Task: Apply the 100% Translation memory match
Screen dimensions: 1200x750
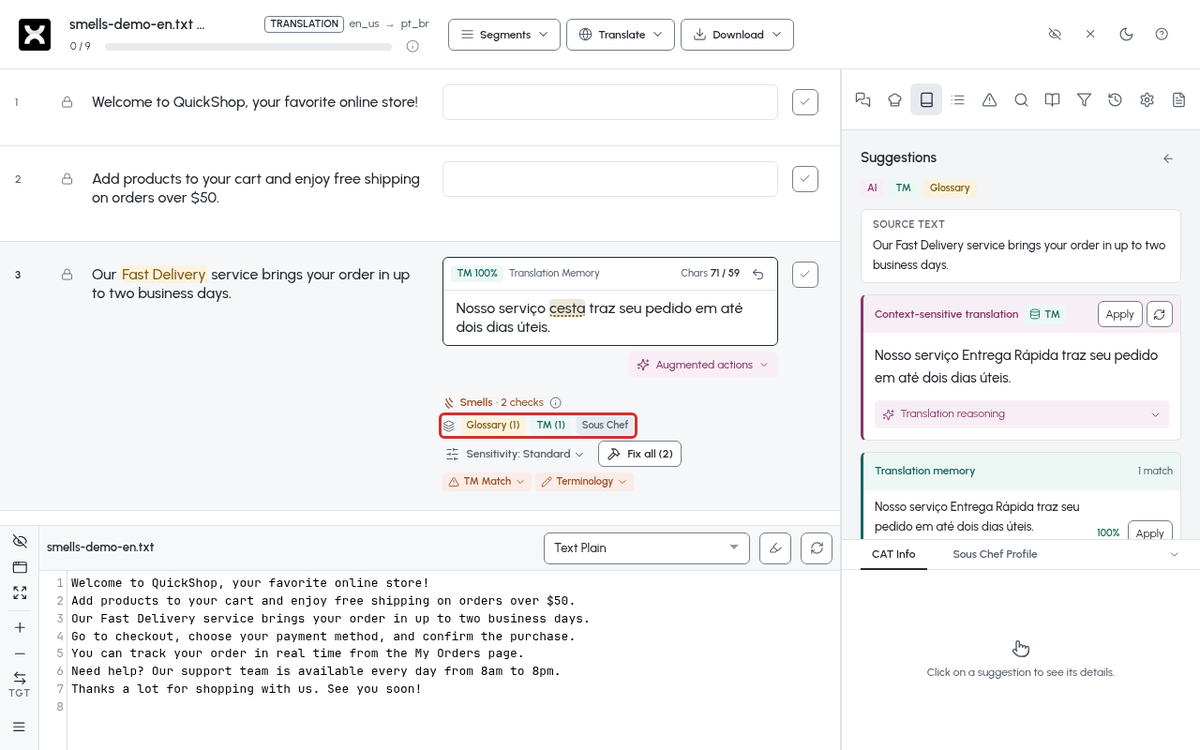Action: tap(1150, 533)
